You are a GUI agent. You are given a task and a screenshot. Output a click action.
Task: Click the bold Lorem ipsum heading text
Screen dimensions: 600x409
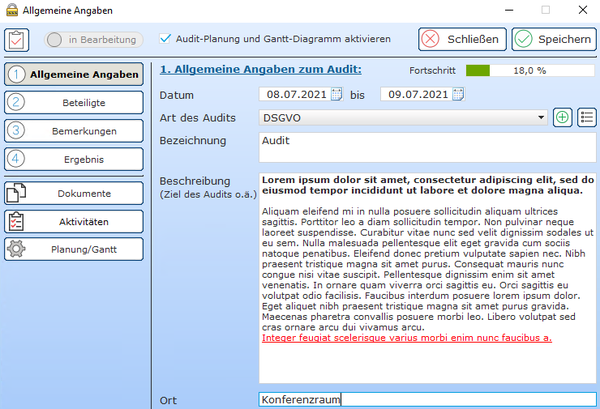[428, 185]
